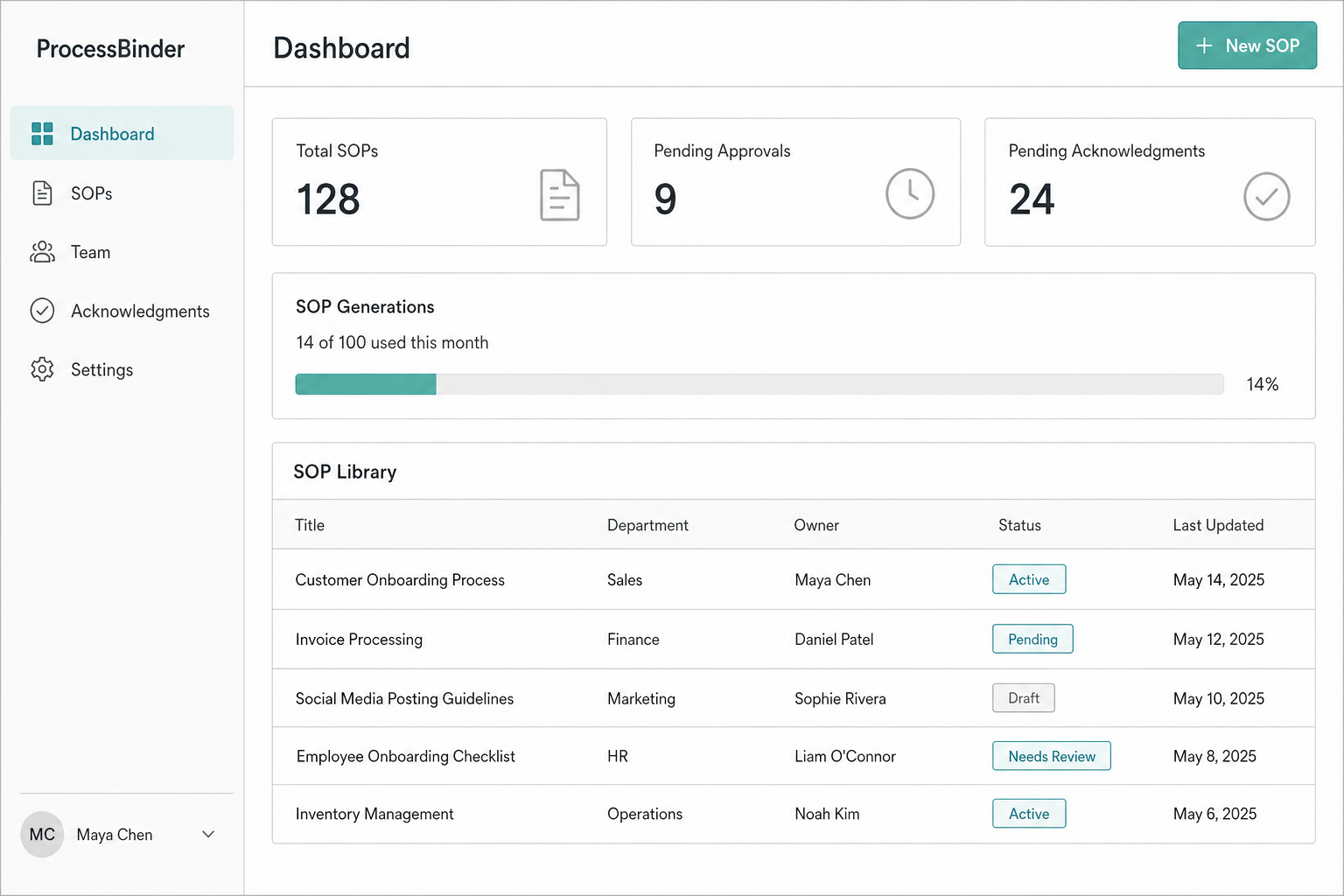Click the MC avatar circle
The height and width of the screenshot is (896, 1344).
(42, 835)
